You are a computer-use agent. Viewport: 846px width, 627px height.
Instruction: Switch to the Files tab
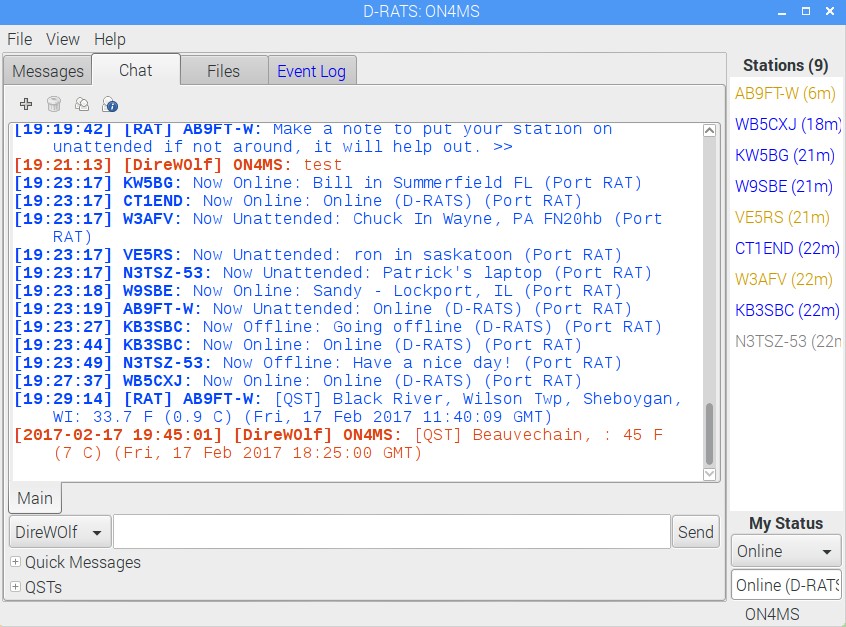point(223,71)
